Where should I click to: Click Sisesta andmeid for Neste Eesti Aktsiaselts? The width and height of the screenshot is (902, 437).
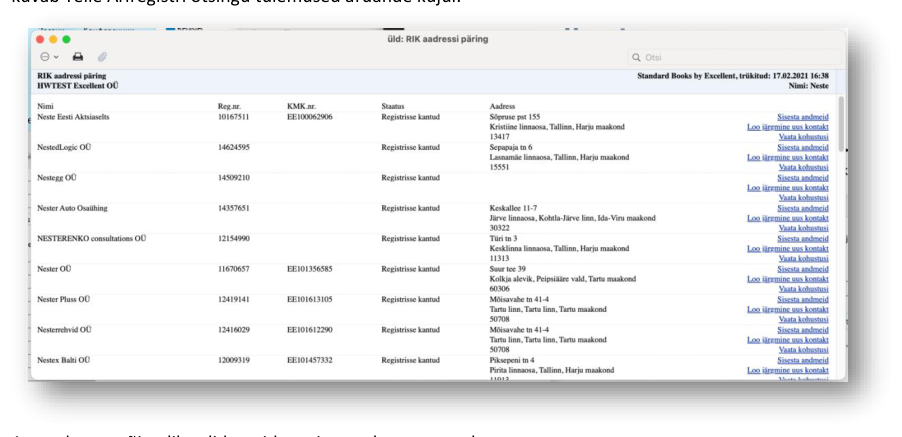coord(802,117)
